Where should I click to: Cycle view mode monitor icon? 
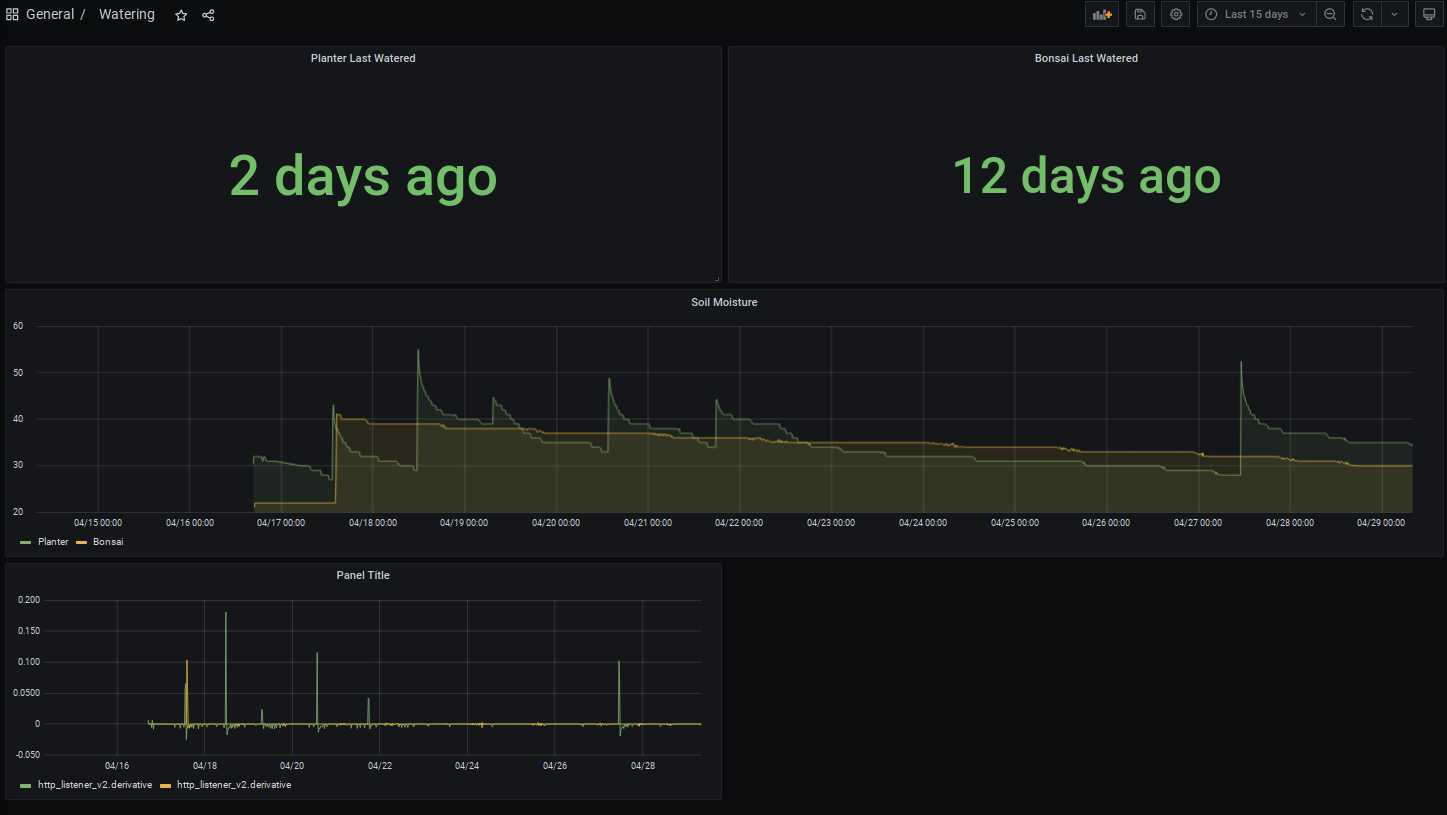1431,15
